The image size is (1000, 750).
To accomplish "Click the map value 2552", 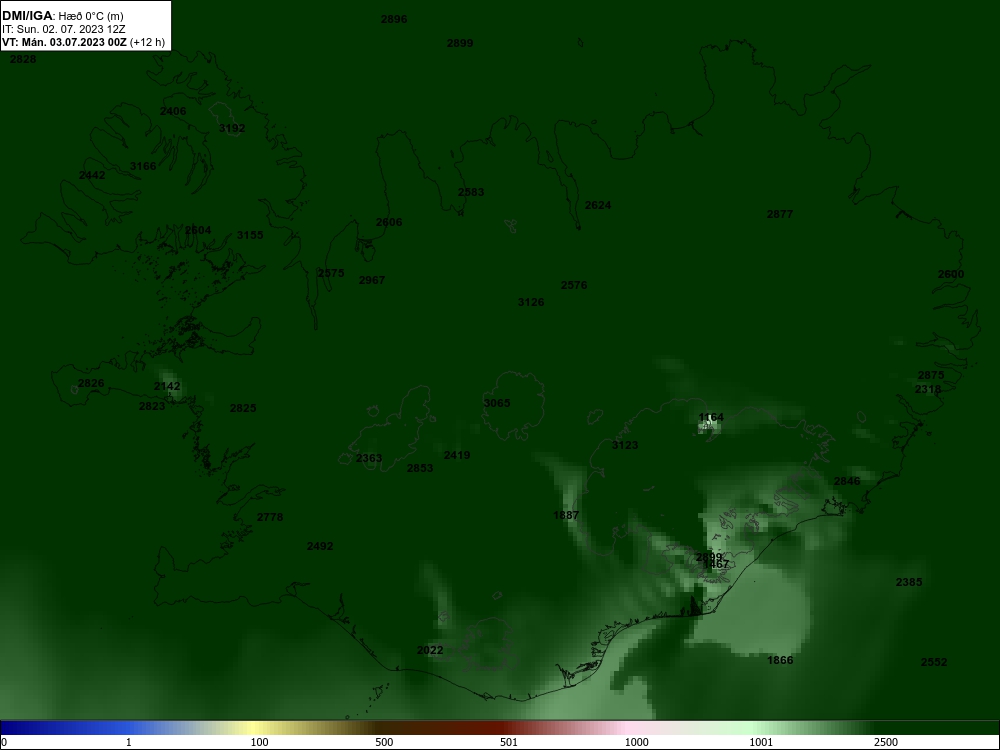I will click(934, 663).
